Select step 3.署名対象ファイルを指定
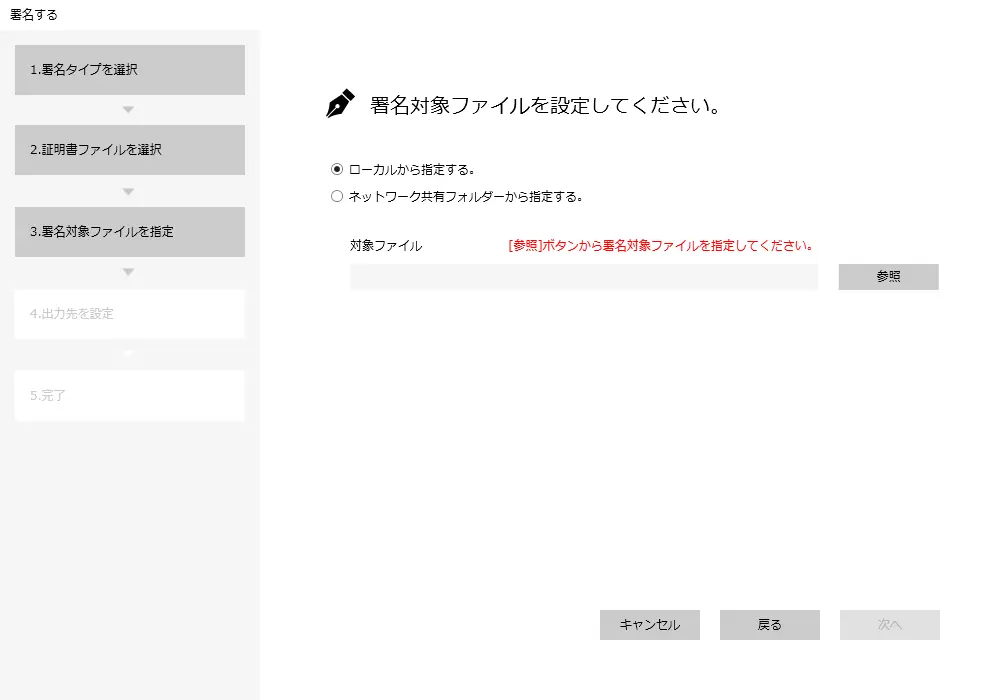The height and width of the screenshot is (700, 1000). click(x=129, y=232)
